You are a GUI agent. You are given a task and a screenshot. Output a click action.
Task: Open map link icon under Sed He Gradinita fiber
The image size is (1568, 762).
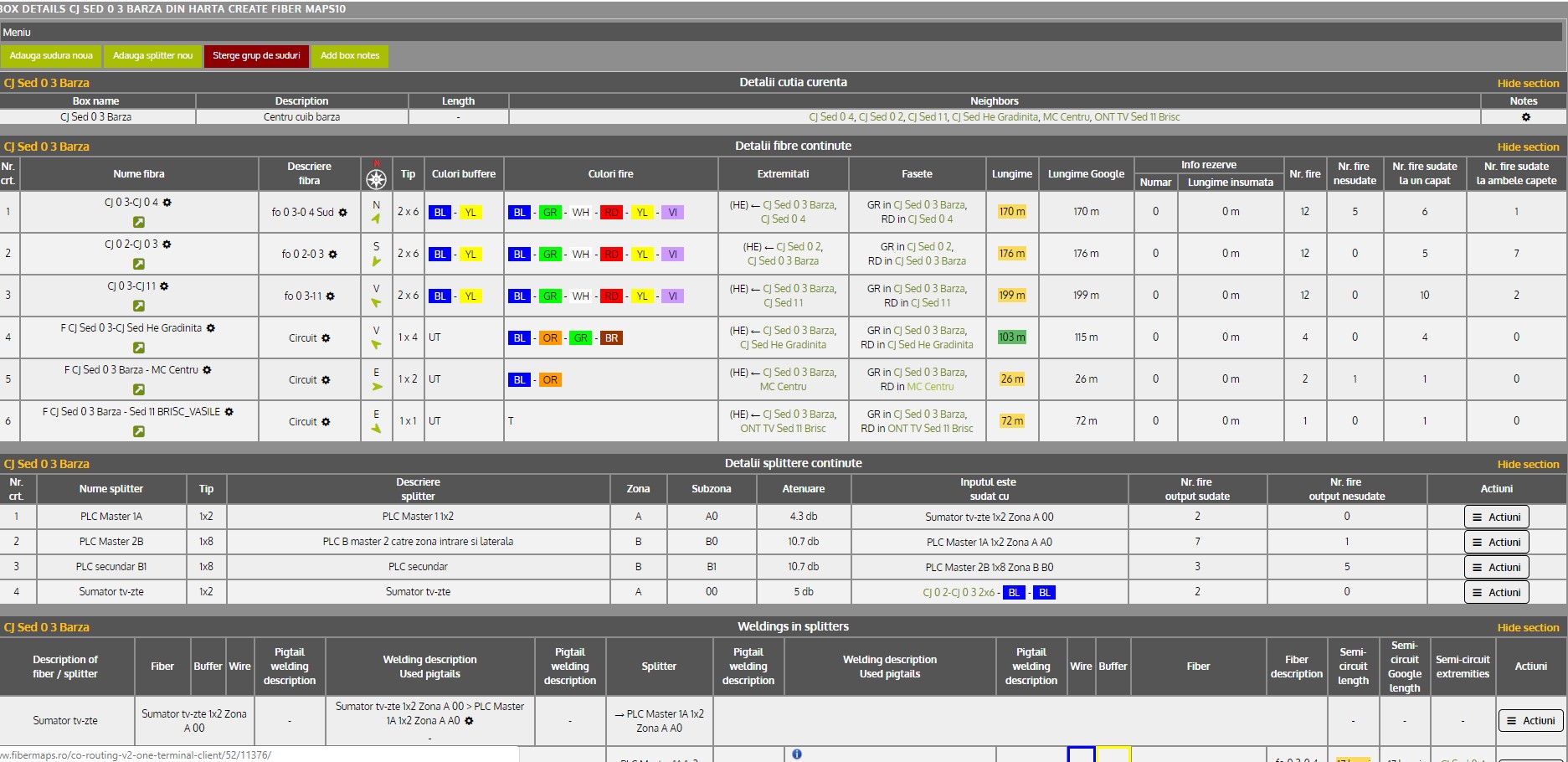139,348
